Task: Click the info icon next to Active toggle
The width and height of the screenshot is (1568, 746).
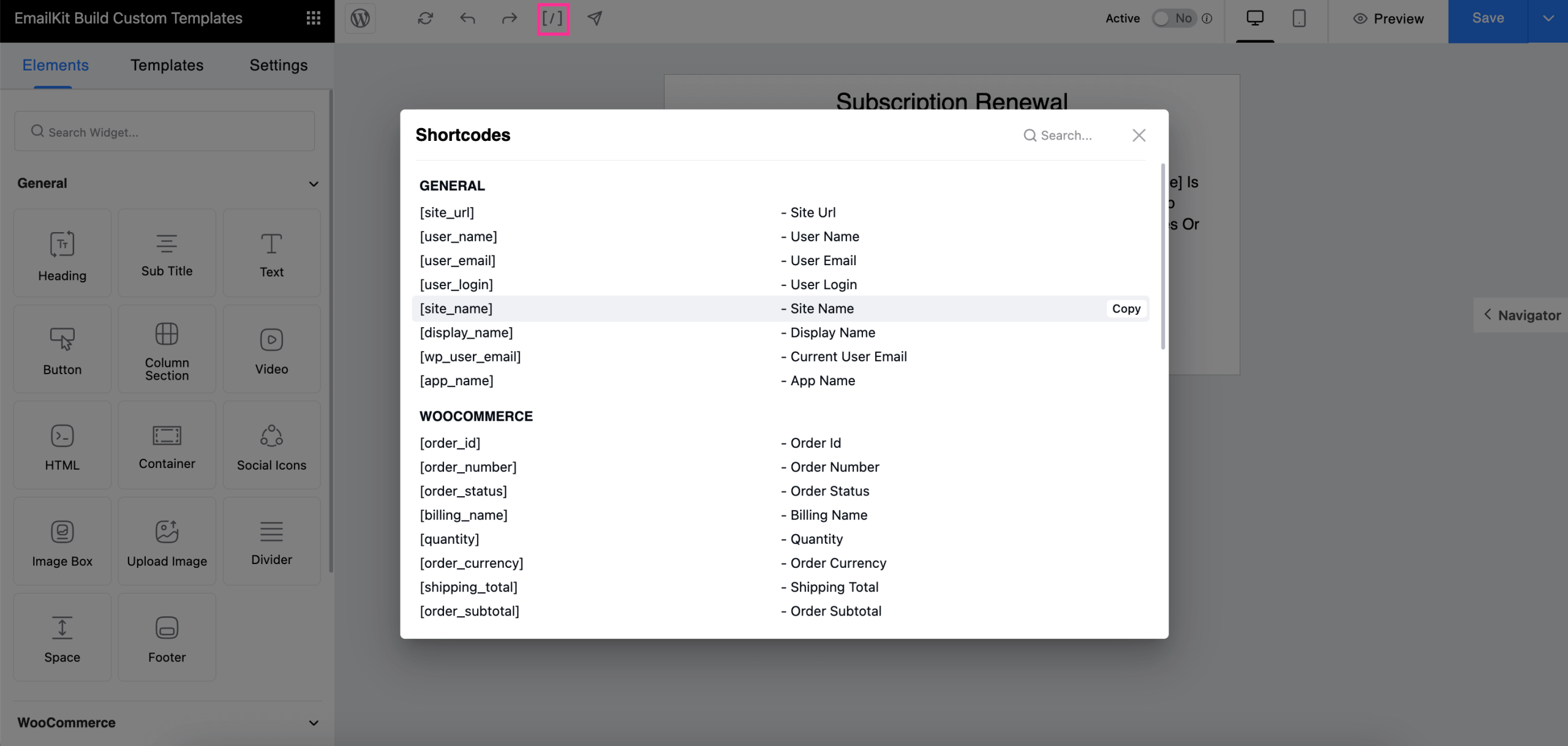Action: click(x=1207, y=18)
